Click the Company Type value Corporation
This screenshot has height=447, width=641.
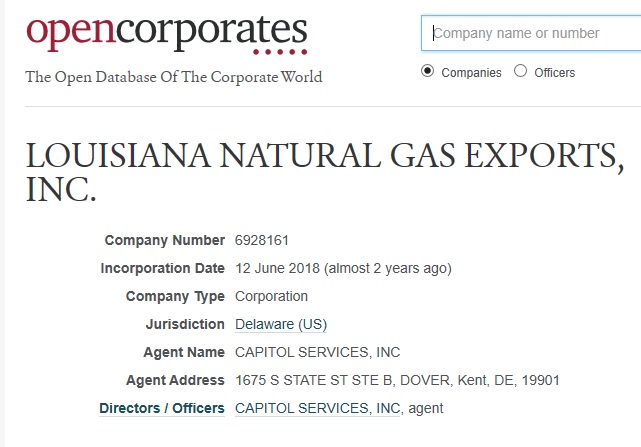click(x=271, y=296)
